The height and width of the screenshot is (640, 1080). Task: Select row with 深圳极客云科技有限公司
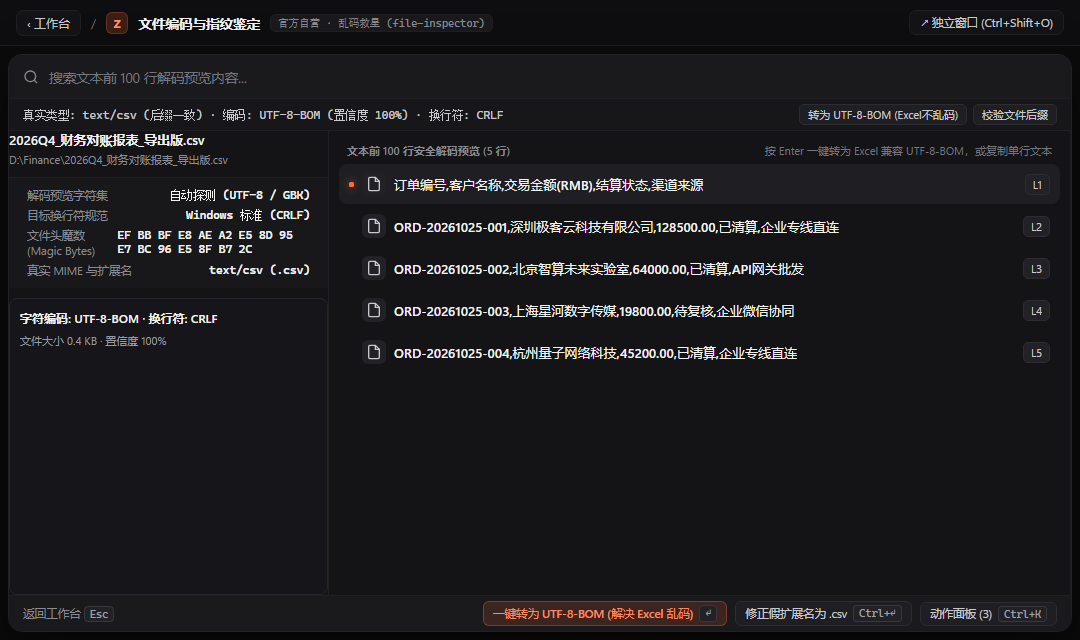699,227
